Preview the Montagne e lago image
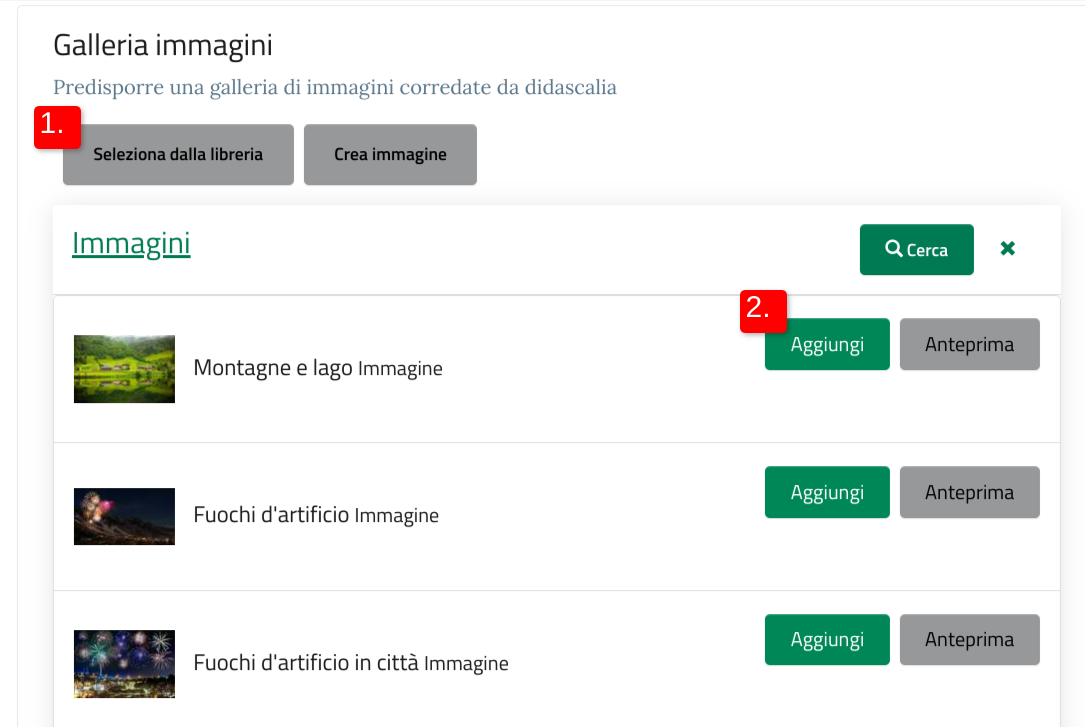1085x727 pixels. 969,344
